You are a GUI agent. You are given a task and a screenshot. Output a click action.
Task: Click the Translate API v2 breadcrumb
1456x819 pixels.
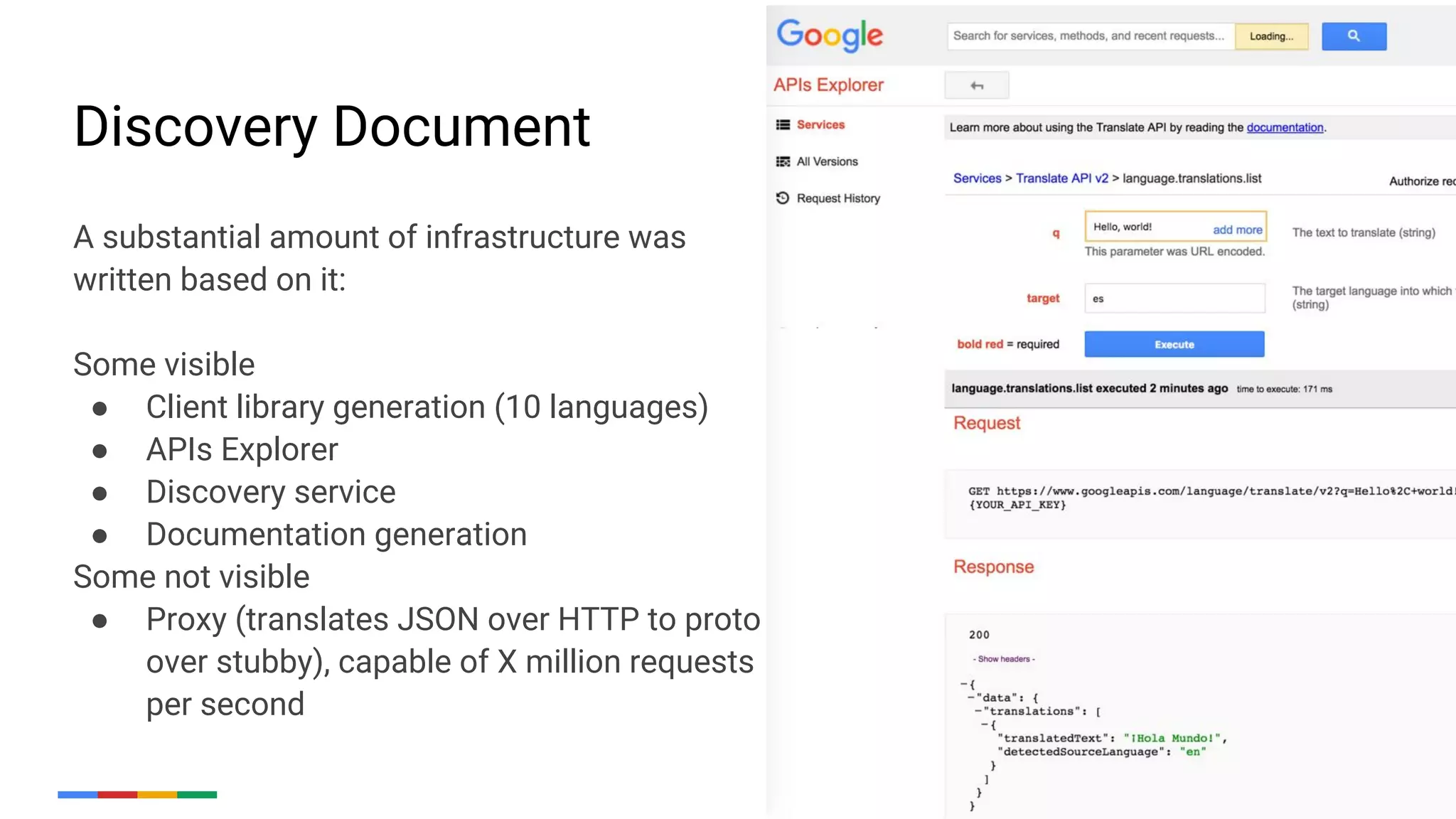[x=1061, y=178]
